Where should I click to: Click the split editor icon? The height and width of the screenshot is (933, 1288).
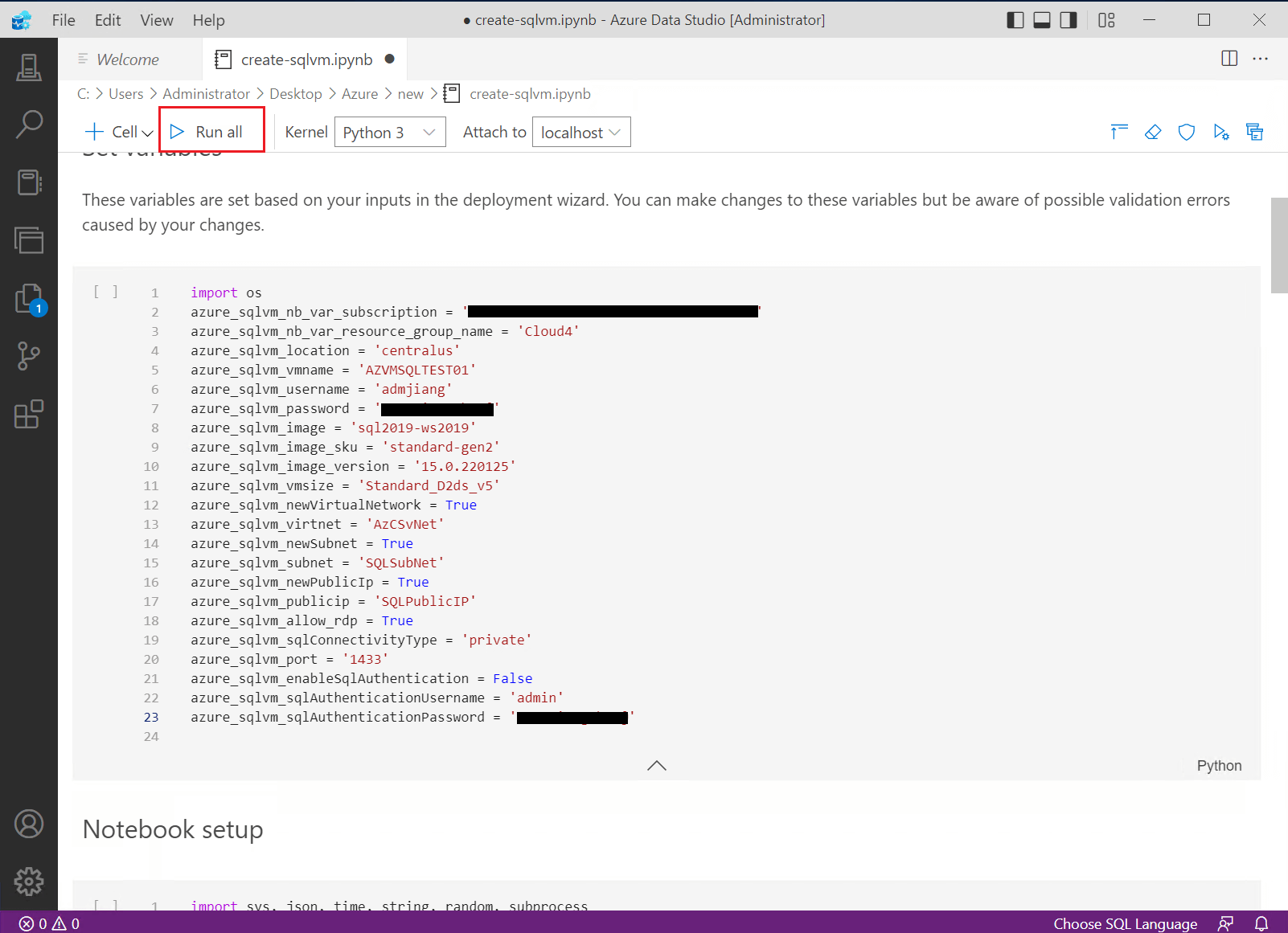coord(1229,59)
